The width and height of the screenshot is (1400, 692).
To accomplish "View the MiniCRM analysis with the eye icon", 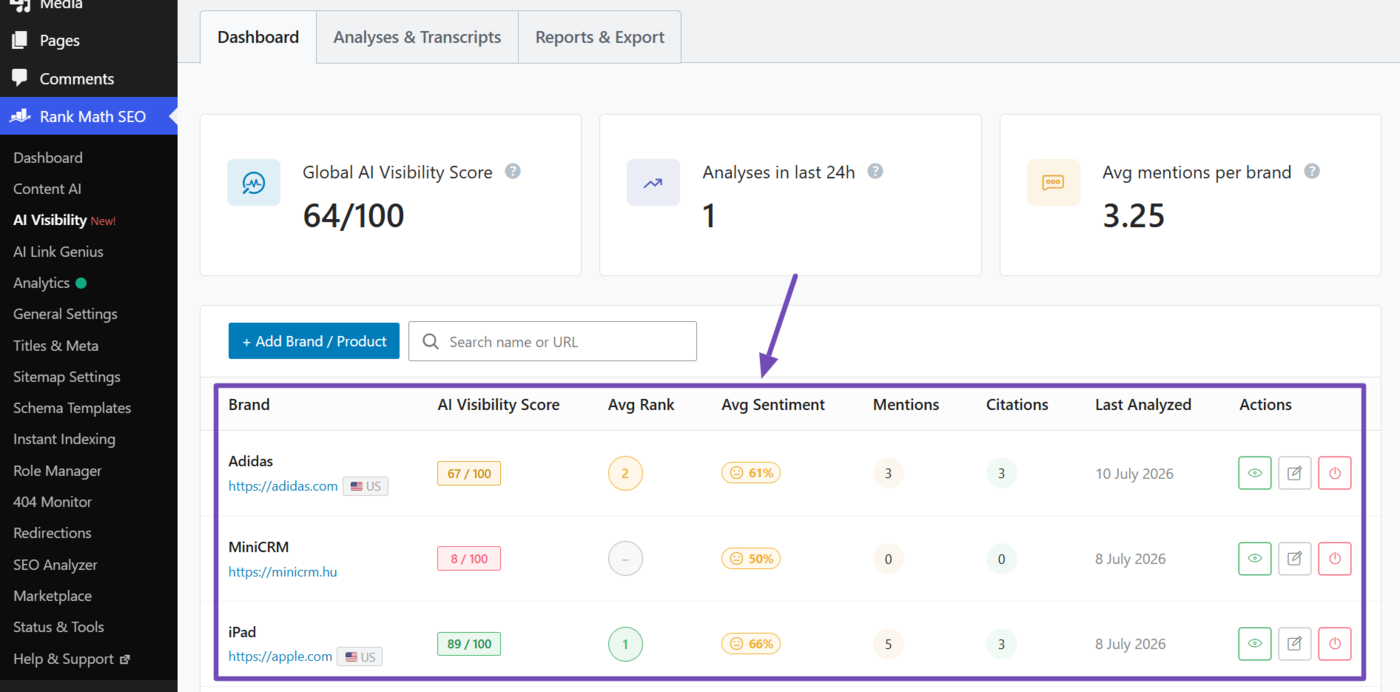I will (1254, 558).
